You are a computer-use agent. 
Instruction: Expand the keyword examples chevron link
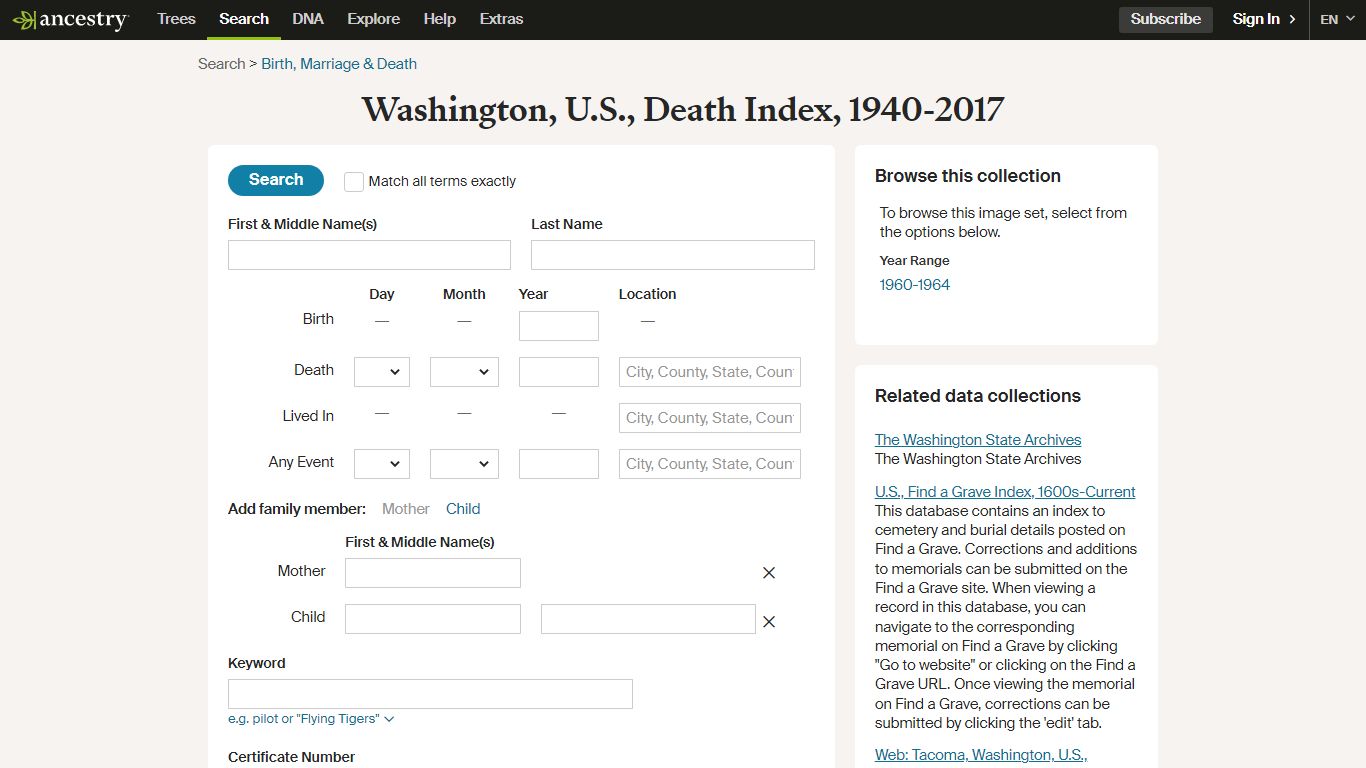click(311, 719)
